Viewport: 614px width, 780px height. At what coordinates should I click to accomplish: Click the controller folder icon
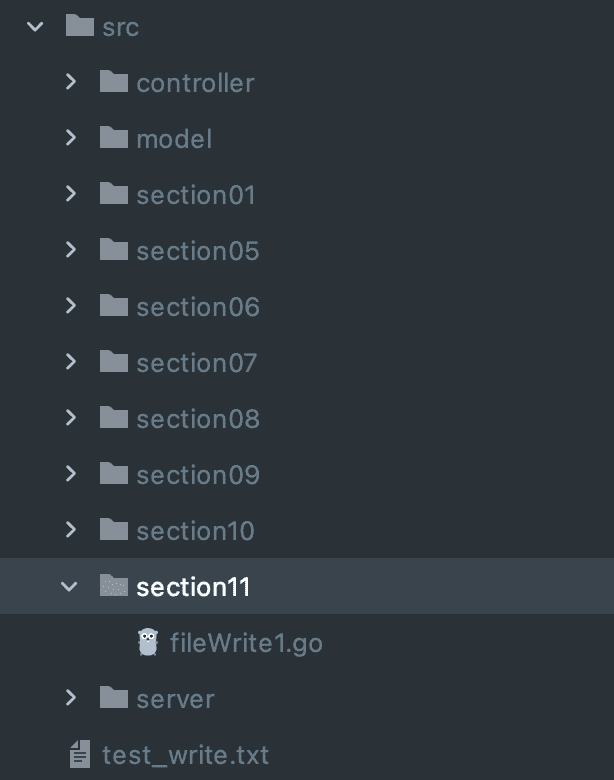[x=114, y=82]
